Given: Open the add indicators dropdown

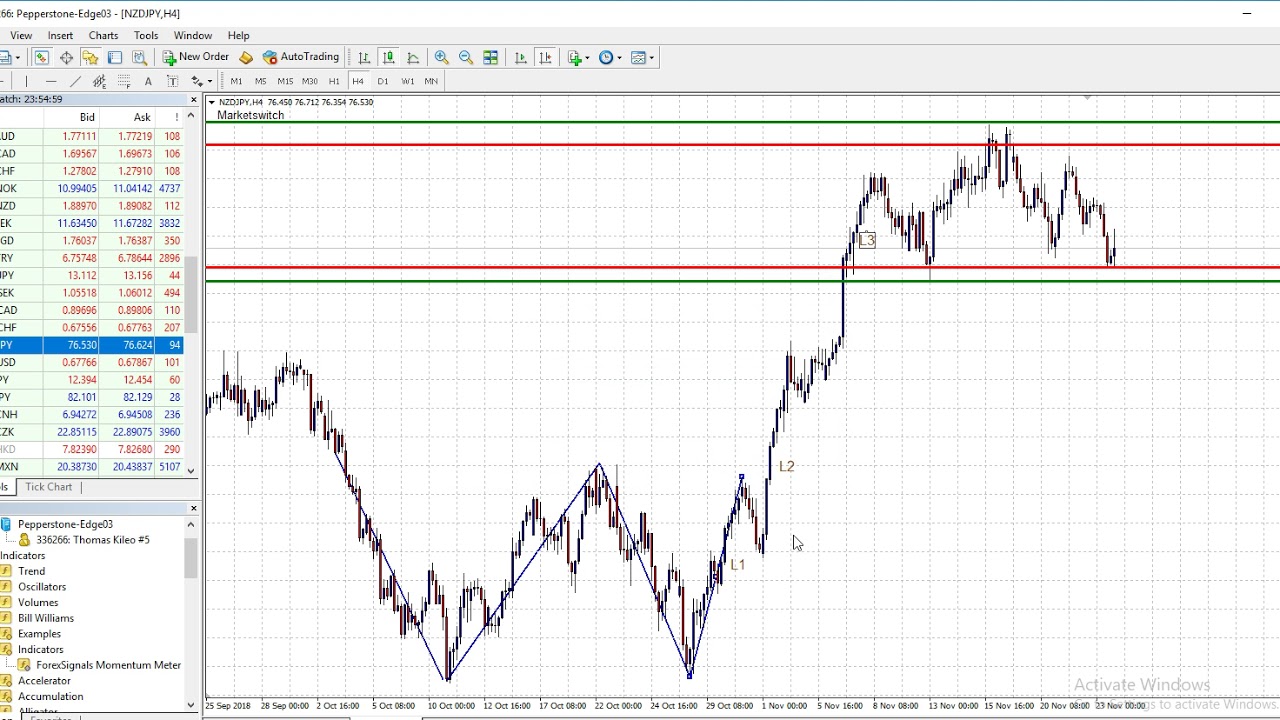Looking at the screenshot, I should click(x=578, y=57).
